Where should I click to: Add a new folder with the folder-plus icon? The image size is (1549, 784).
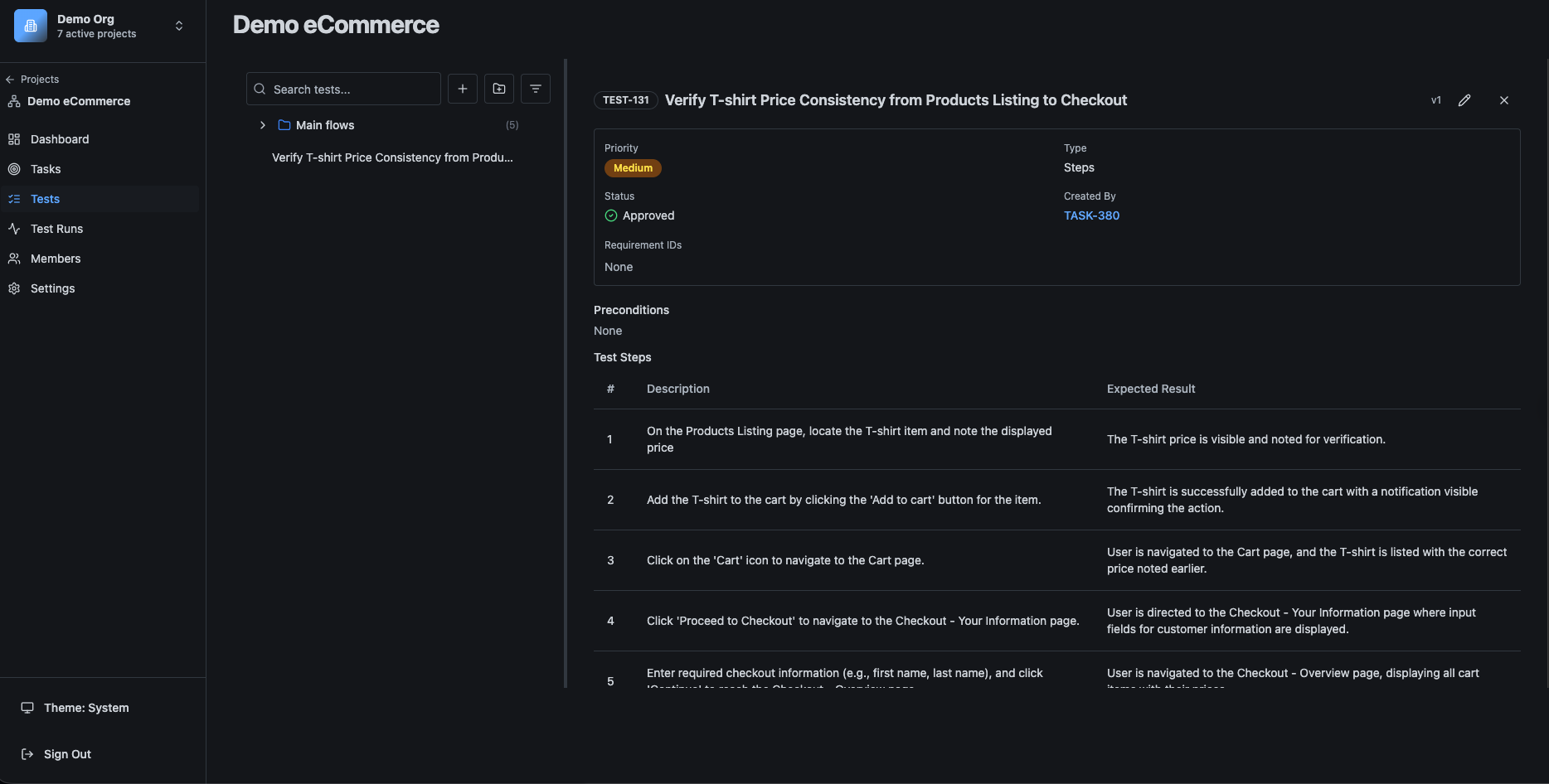tap(498, 89)
